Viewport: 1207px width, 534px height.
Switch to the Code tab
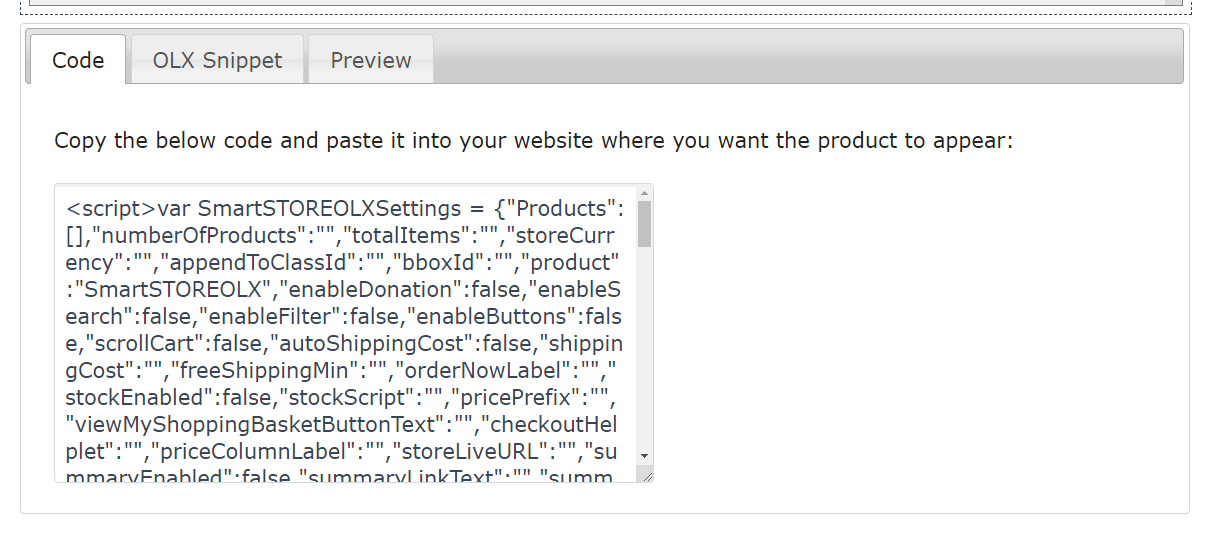(78, 60)
